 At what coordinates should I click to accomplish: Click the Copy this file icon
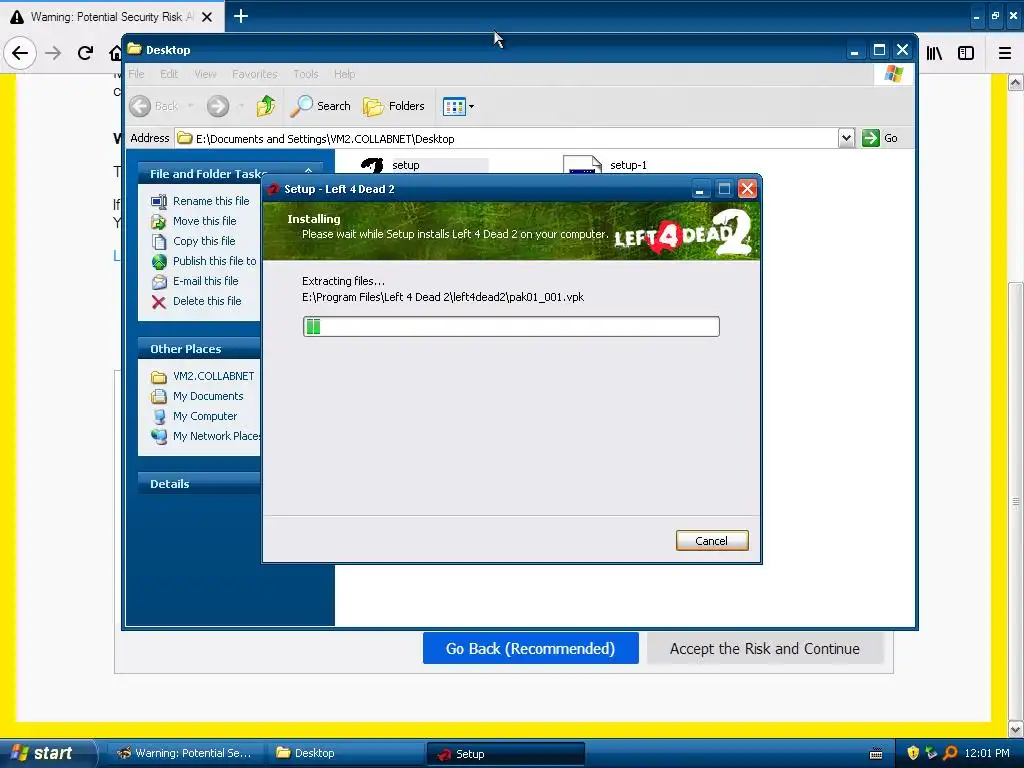[159, 242]
